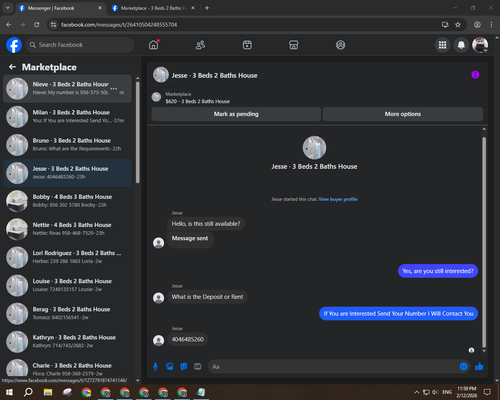Click the conversation list scrollbar

pyautogui.click(x=138, y=132)
